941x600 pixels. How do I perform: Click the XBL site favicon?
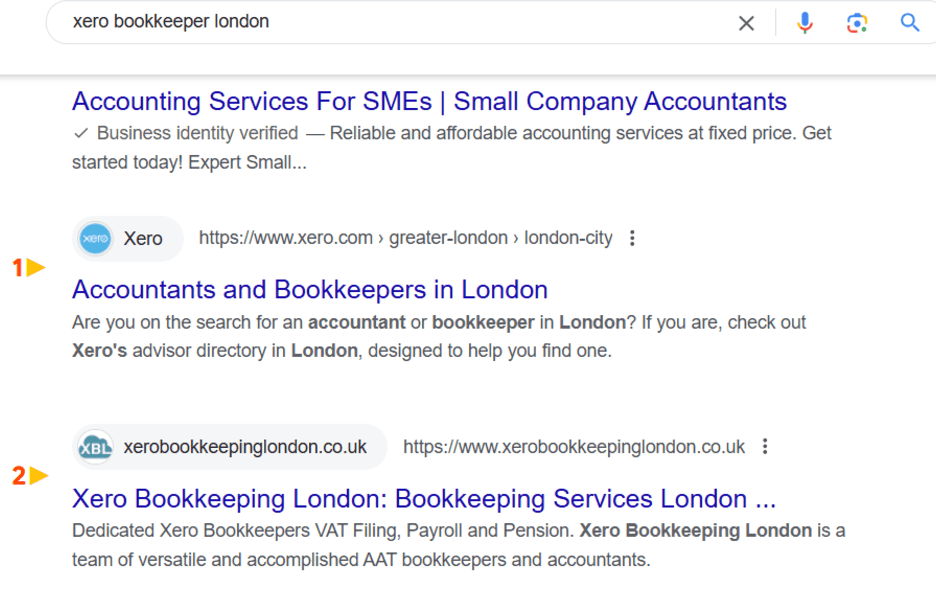(95, 447)
